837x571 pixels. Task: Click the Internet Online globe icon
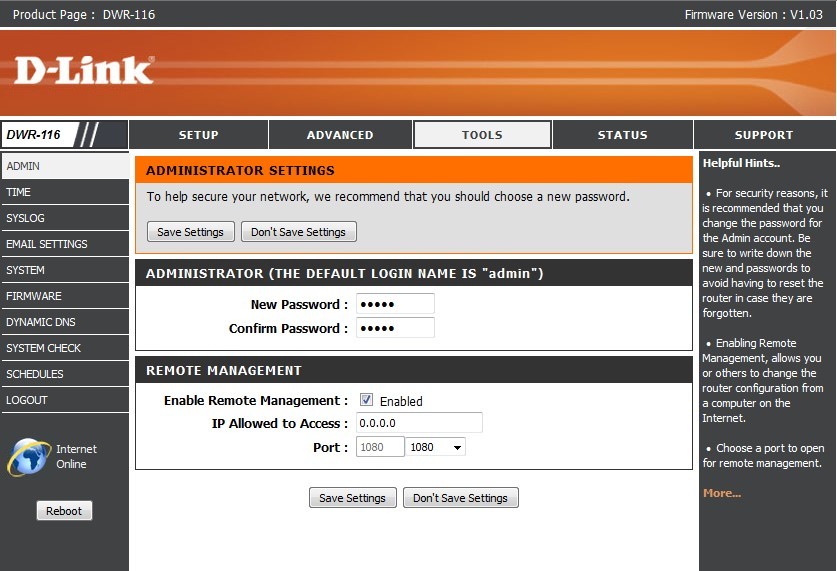tap(29, 457)
